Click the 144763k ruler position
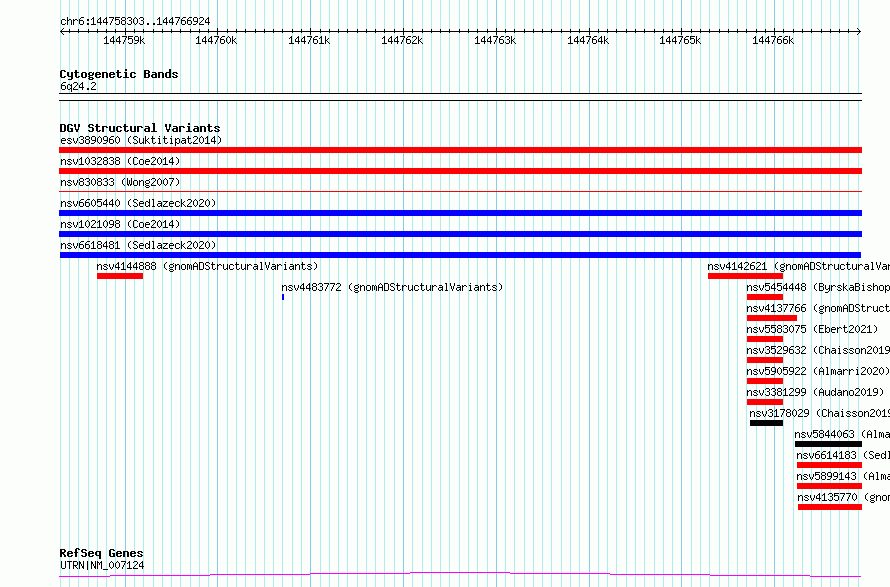 click(x=496, y=41)
